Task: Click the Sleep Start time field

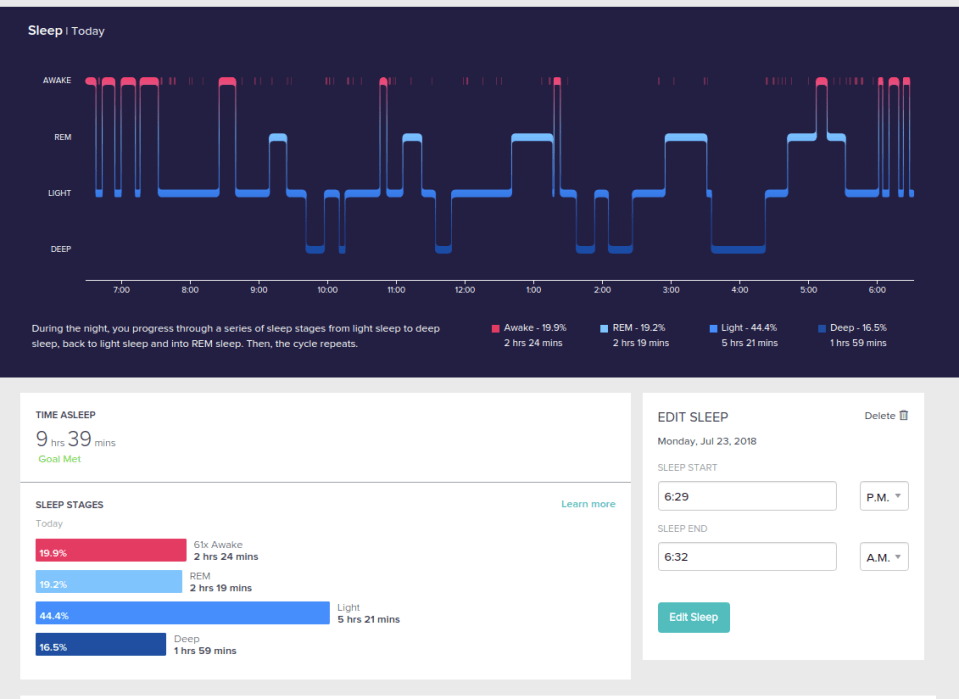Action: (747, 496)
